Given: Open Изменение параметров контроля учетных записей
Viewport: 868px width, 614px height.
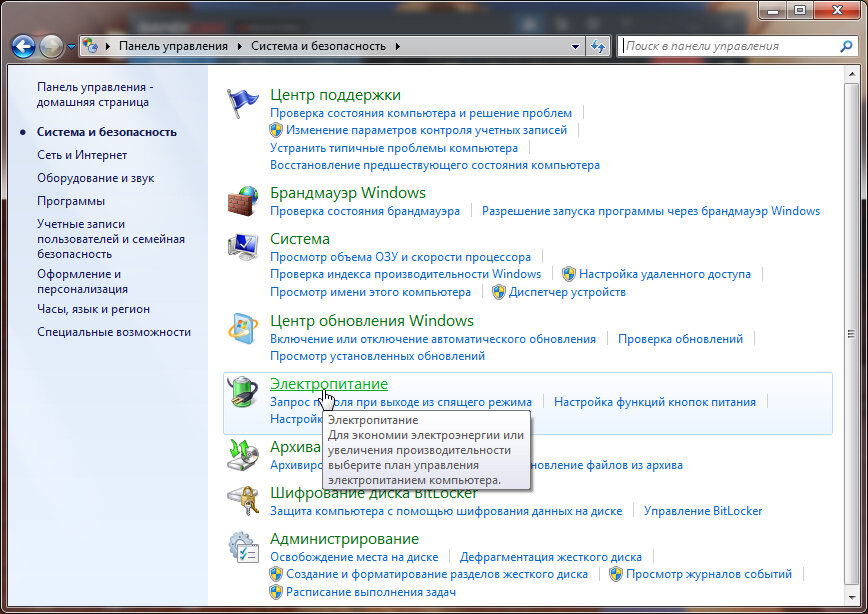Looking at the screenshot, I should pyautogui.click(x=426, y=130).
